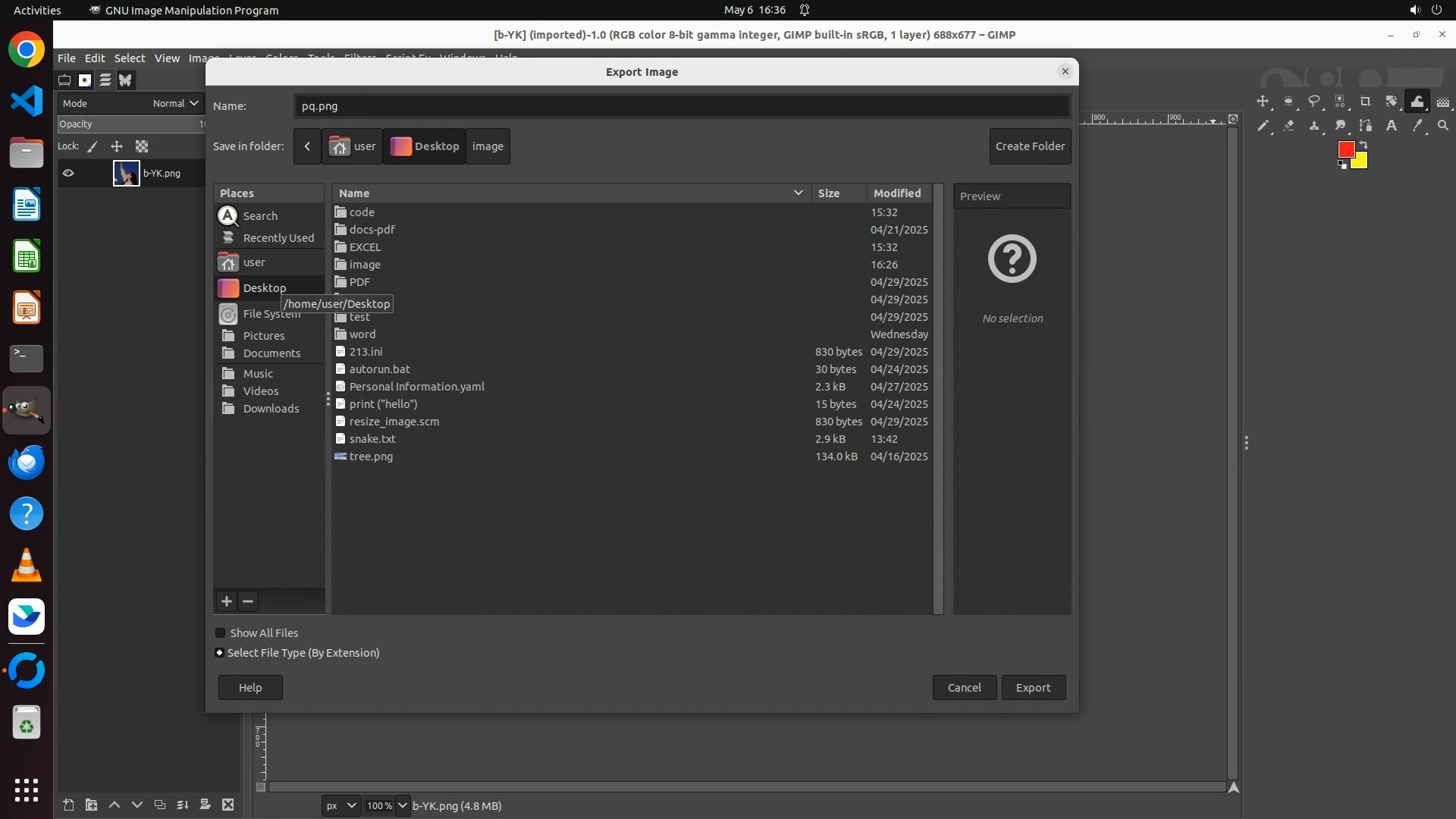This screenshot has width=1456, height=819.
Task: Hide the b-YK.png layer visibility eye
Action: pos(68,173)
